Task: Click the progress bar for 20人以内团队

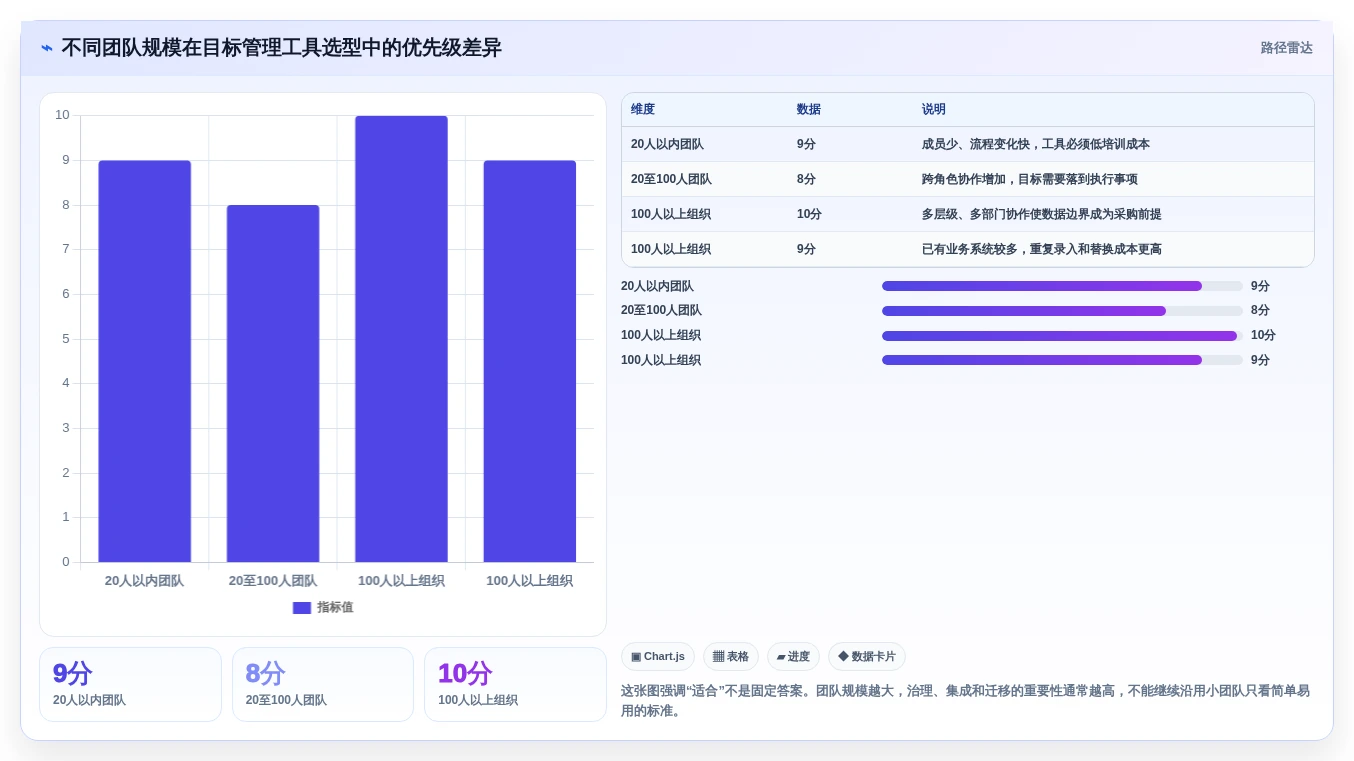Action: click(1062, 286)
